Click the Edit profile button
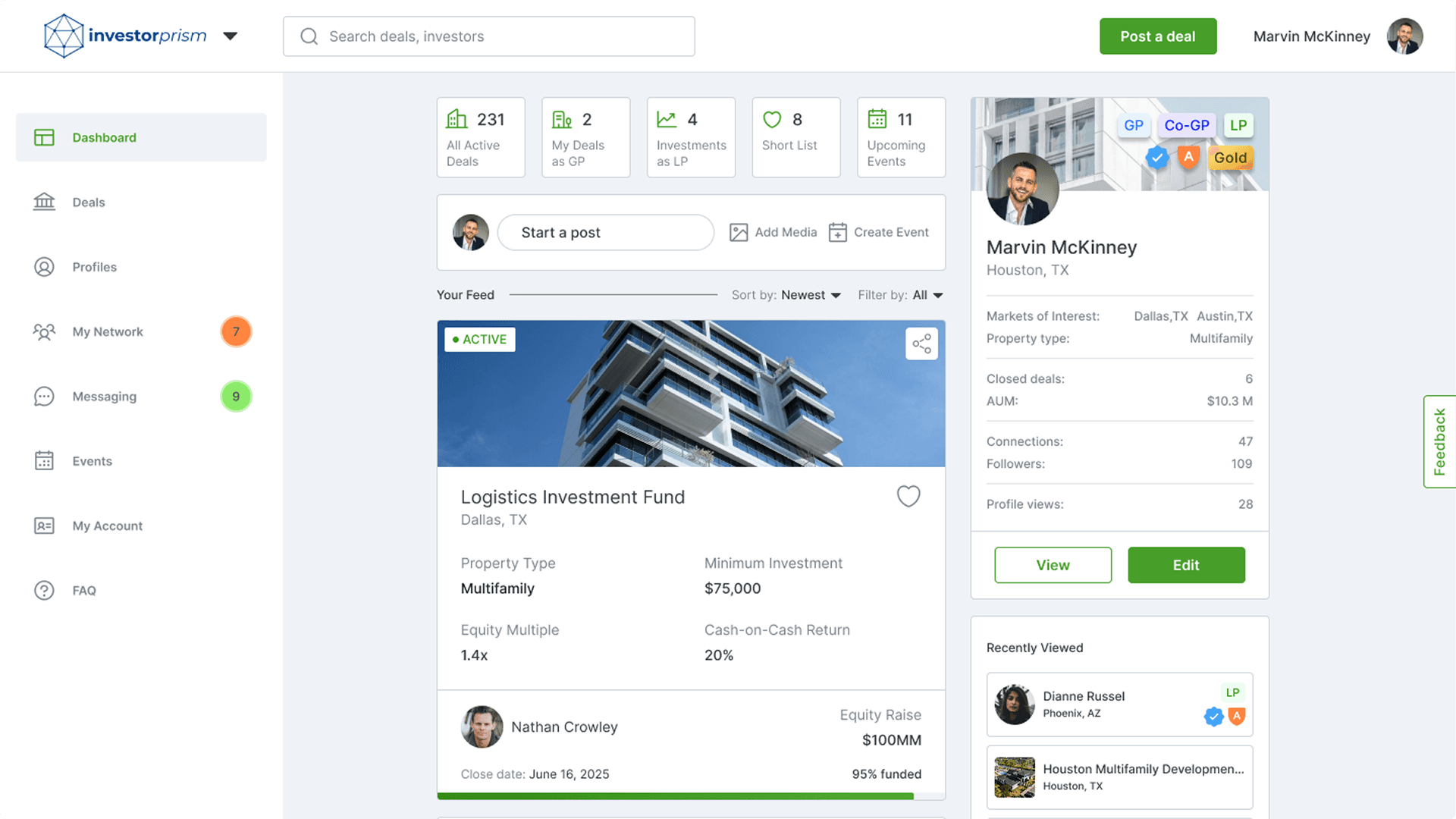1456x819 pixels. pos(1186,565)
